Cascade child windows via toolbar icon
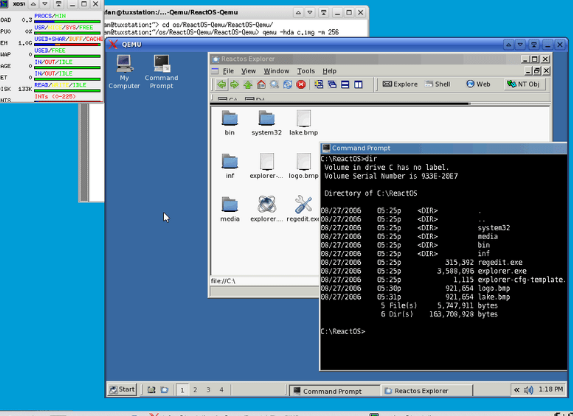573x416 pixels. point(332,84)
